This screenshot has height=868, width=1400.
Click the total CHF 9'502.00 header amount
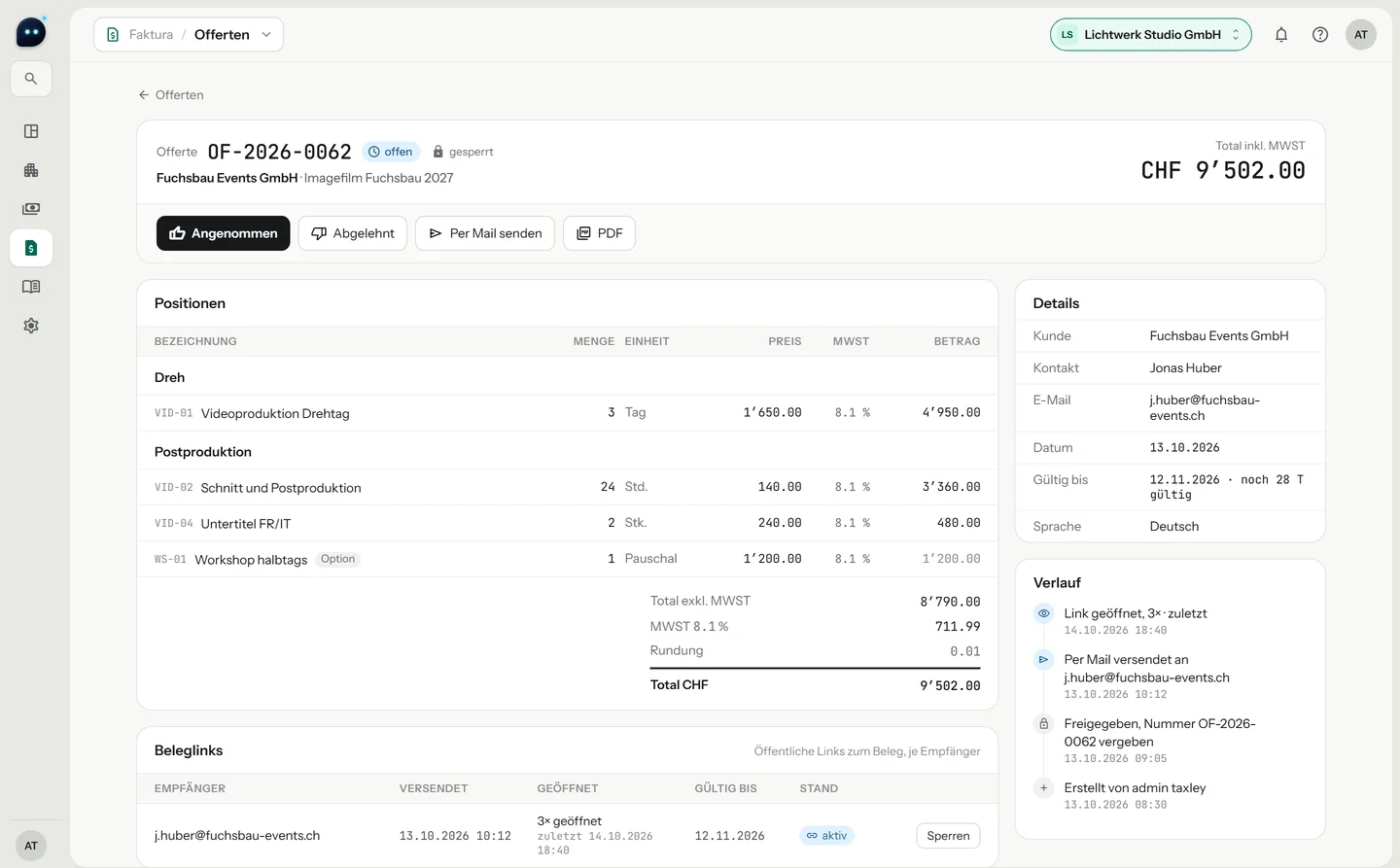coord(1223,171)
